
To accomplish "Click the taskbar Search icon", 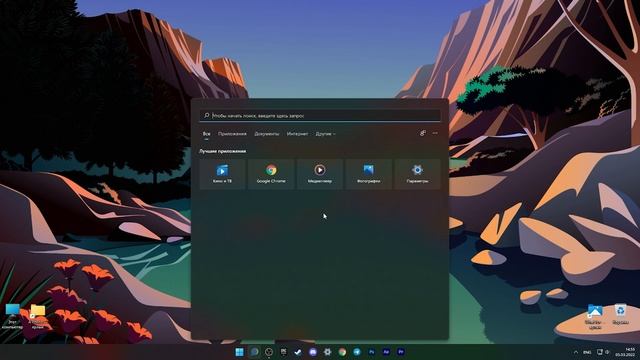I will coord(254,352).
